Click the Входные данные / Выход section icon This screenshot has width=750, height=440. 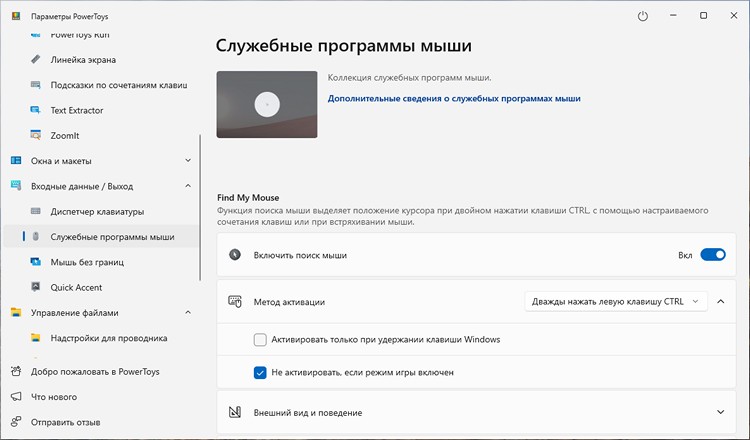[x=16, y=186]
